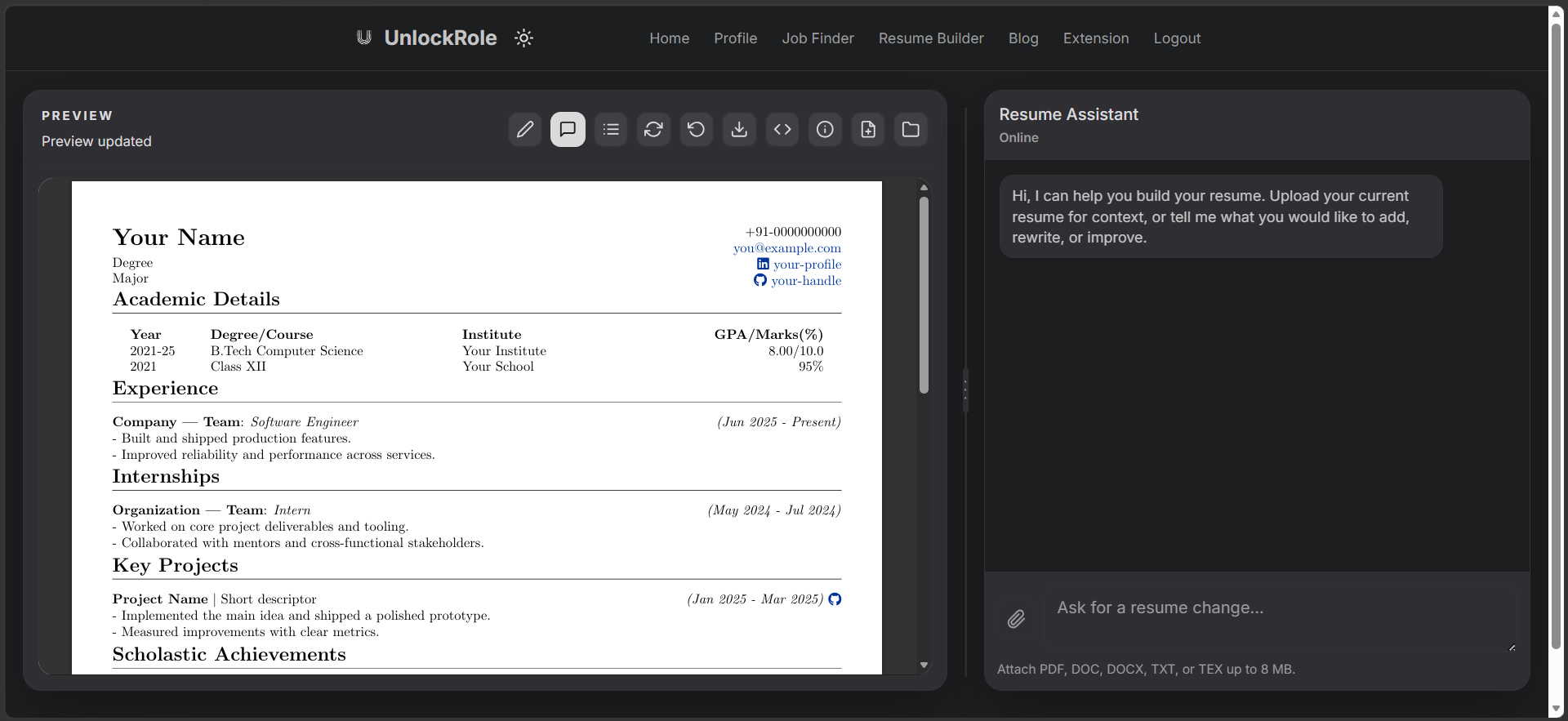Click the Resume Assistant title
The height and width of the screenshot is (721, 1568).
click(1068, 114)
